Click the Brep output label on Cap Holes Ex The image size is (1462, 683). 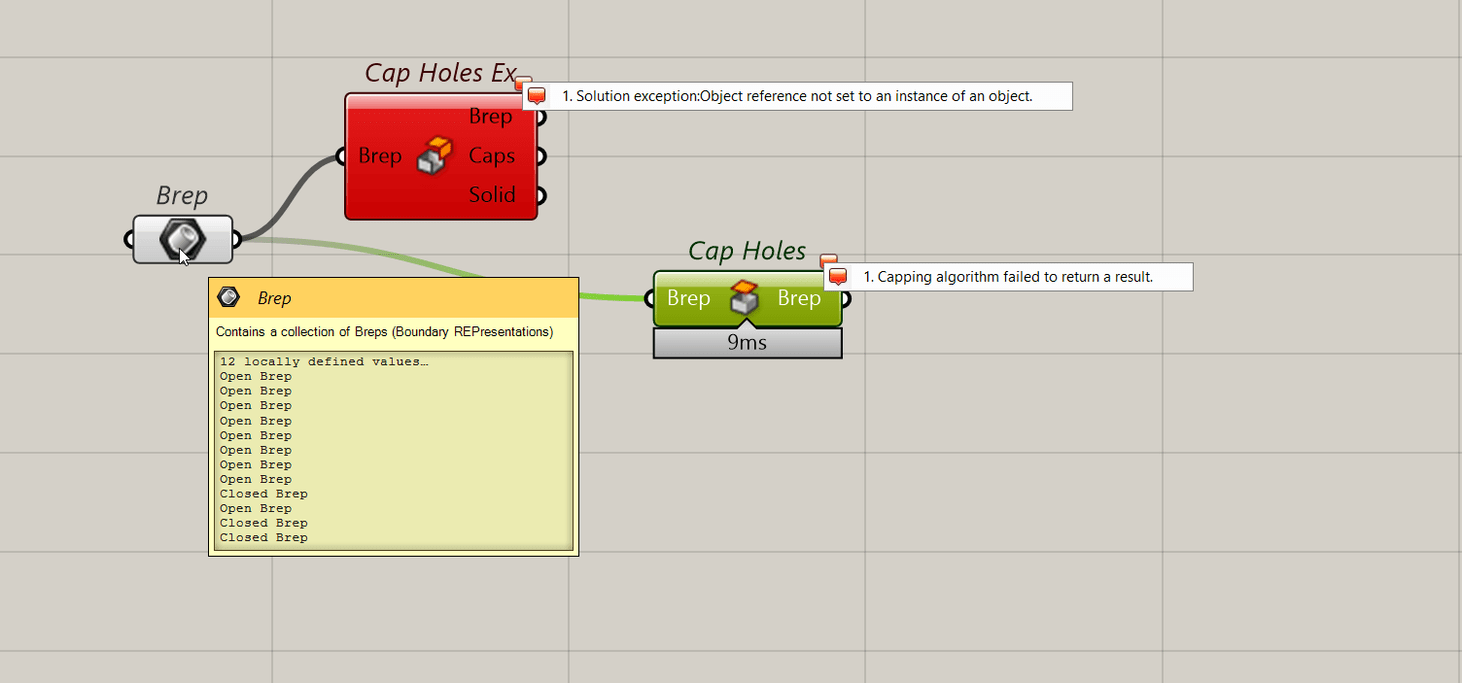click(x=491, y=117)
